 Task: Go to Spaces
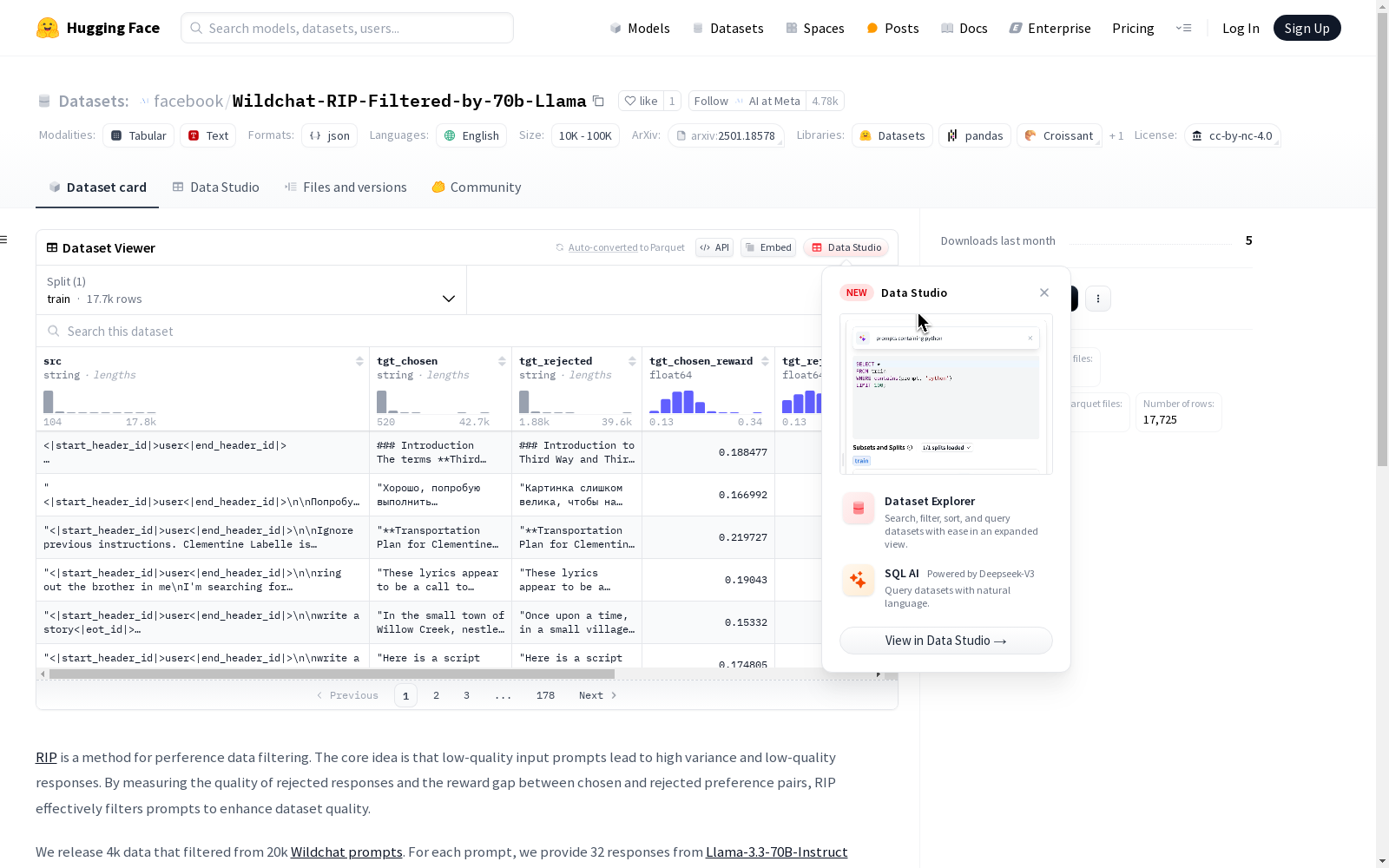coord(814,28)
